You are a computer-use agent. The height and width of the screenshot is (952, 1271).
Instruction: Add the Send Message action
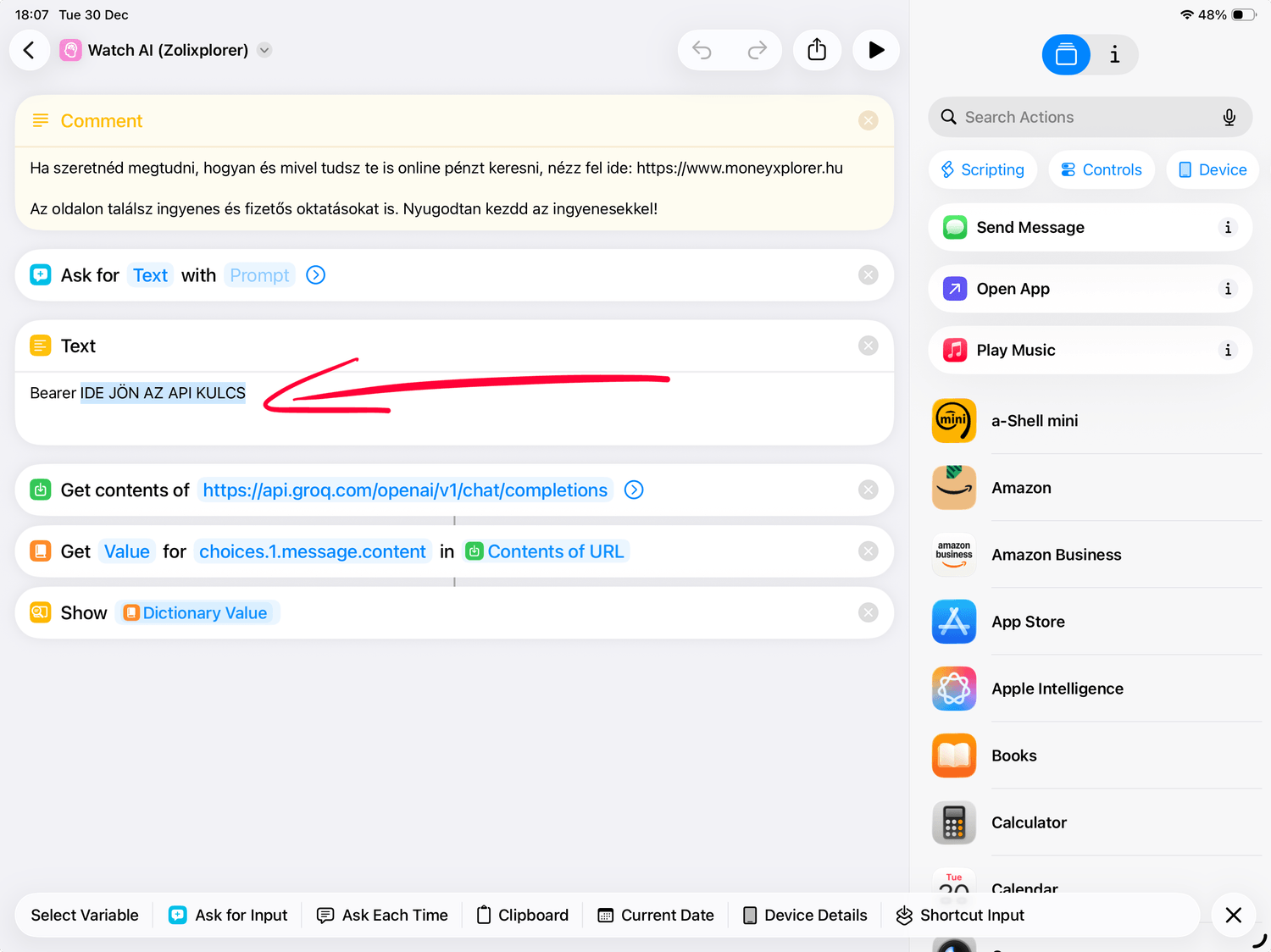point(1090,227)
